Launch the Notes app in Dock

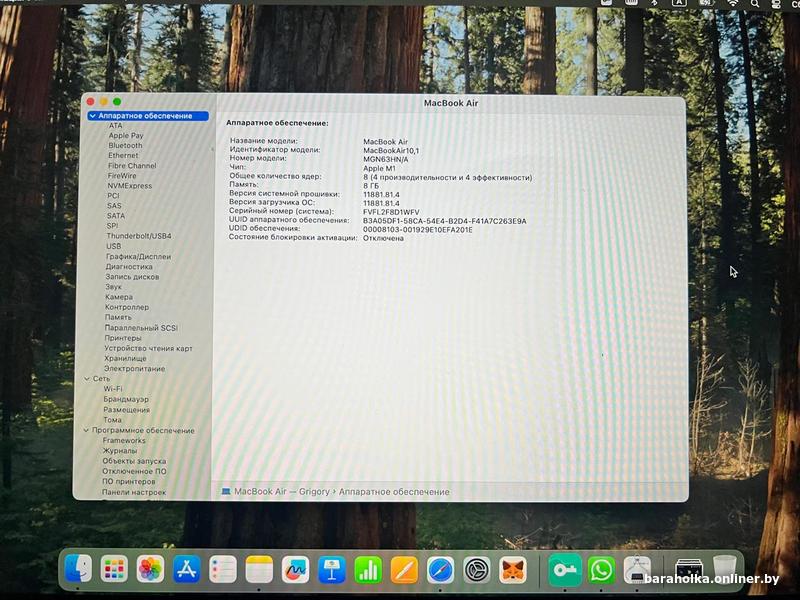point(259,569)
